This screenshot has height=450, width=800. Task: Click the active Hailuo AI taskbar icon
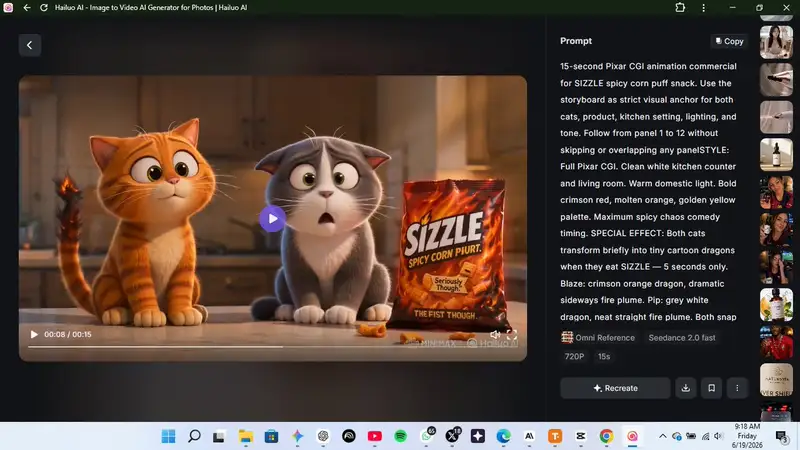[633, 436]
